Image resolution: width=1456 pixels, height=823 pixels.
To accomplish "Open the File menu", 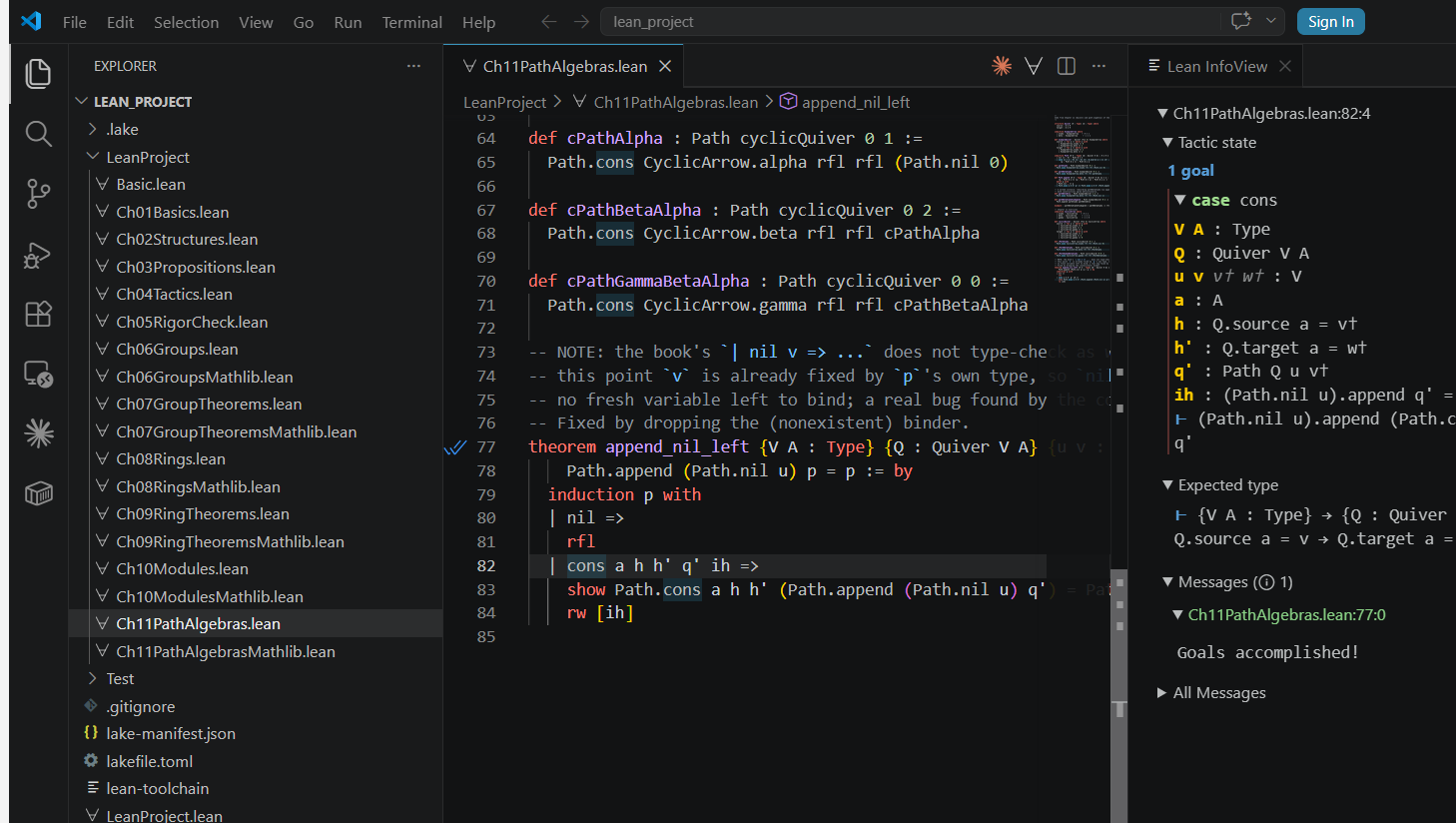I will point(74,22).
